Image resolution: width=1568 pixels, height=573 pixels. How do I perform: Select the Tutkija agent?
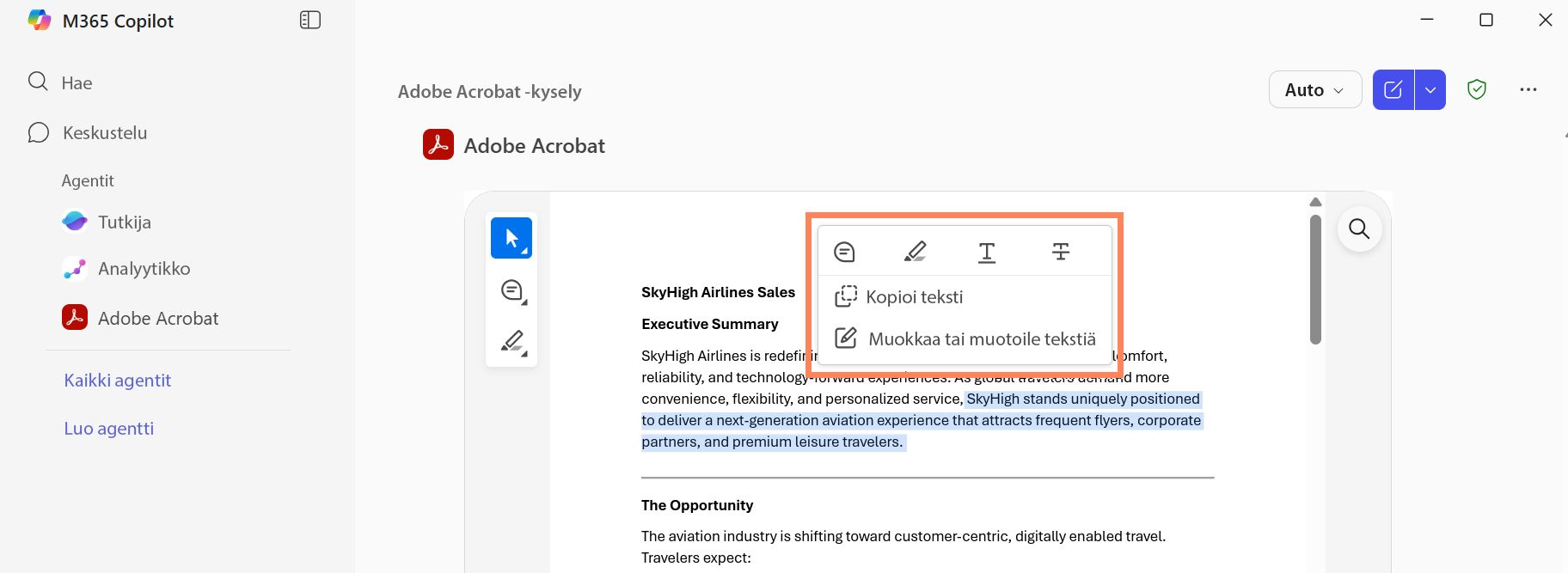[x=107, y=222]
